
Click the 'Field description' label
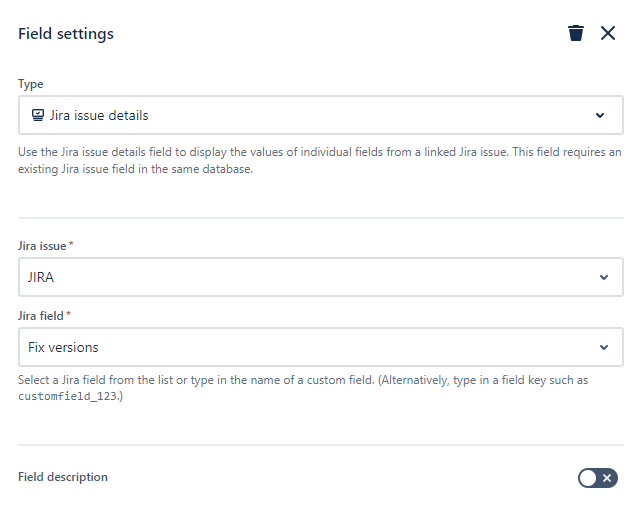pos(63,477)
